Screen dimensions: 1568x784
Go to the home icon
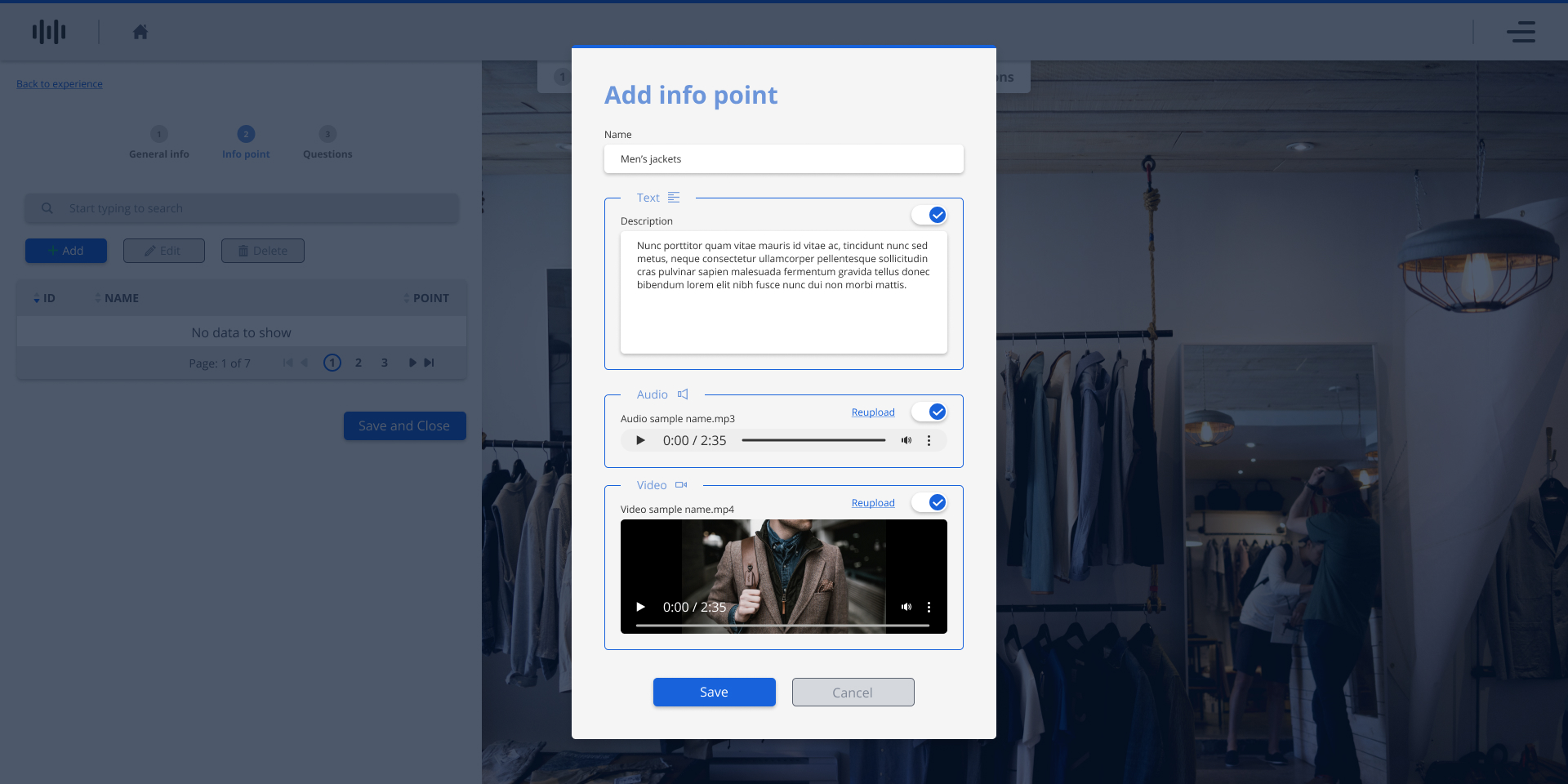[x=140, y=32]
